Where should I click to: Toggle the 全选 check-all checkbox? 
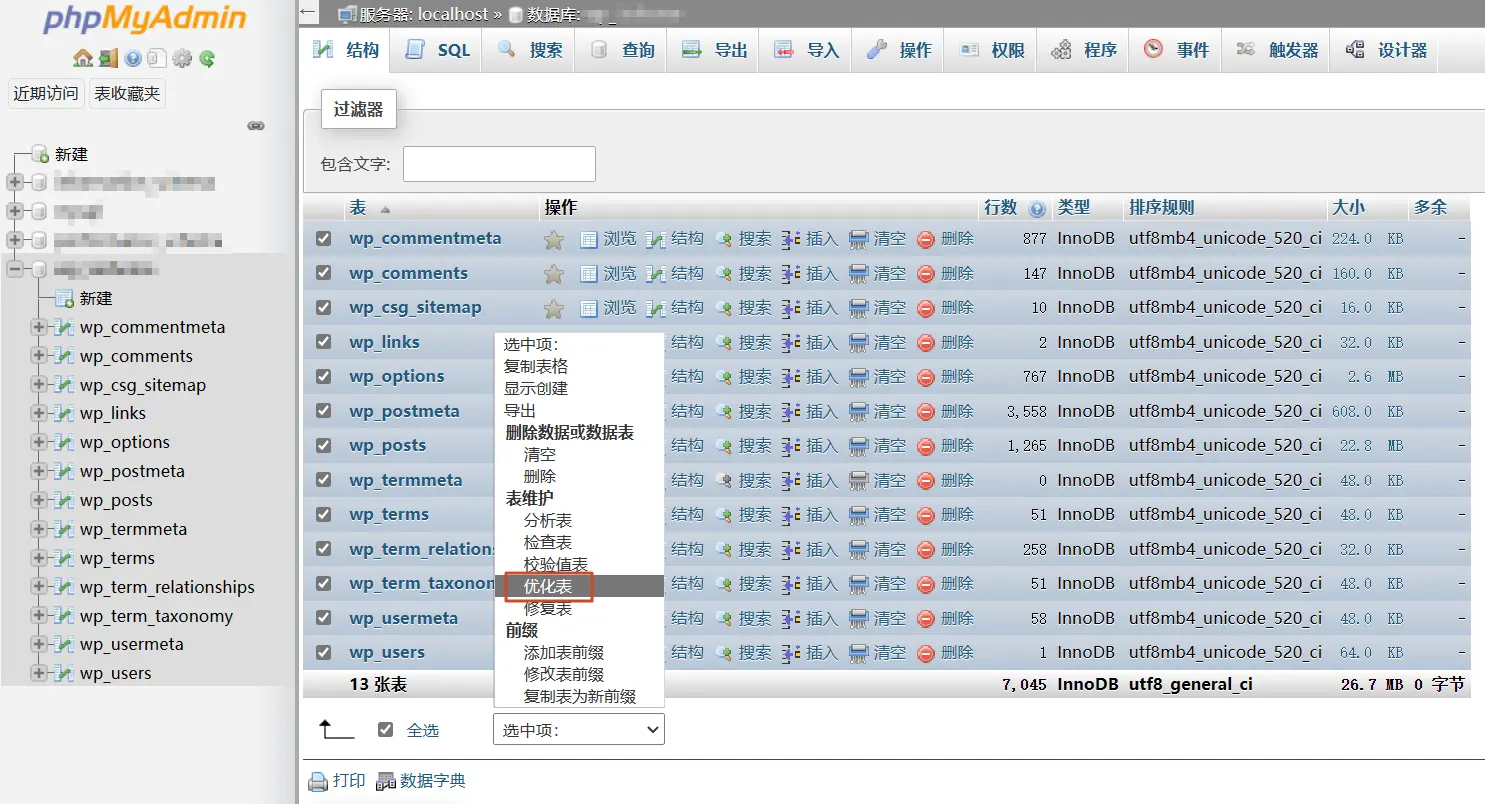coord(386,730)
